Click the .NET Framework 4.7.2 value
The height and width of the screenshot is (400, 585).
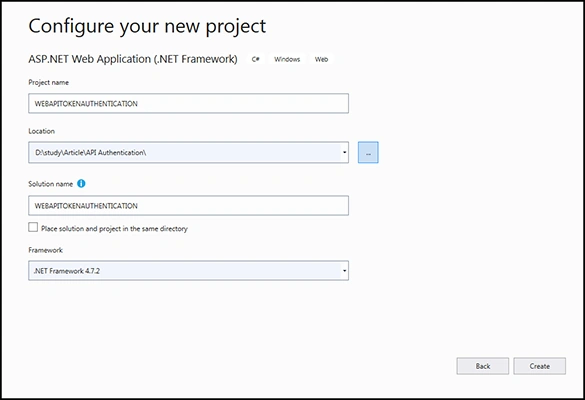click(x=67, y=271)
